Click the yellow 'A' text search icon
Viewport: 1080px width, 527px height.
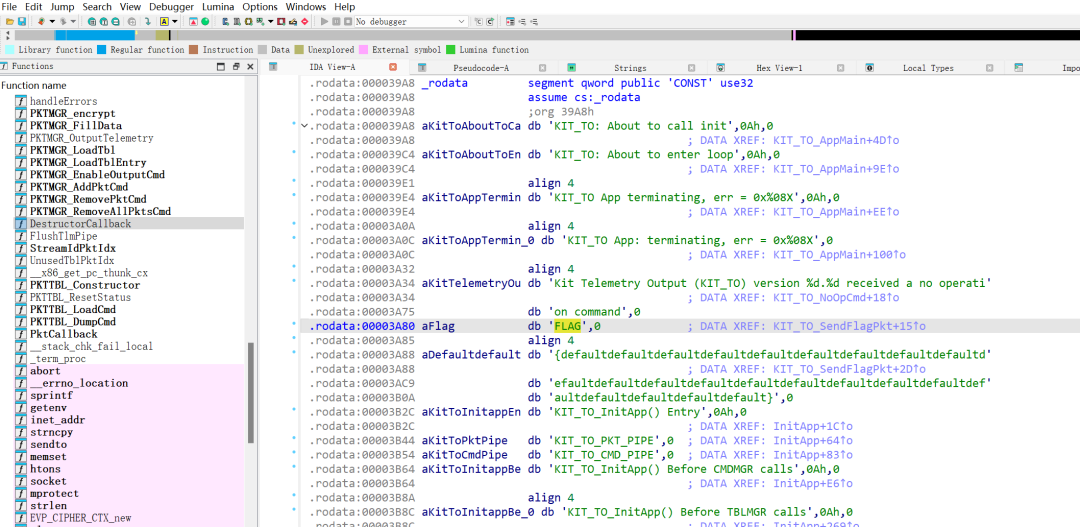click(164, 21)
